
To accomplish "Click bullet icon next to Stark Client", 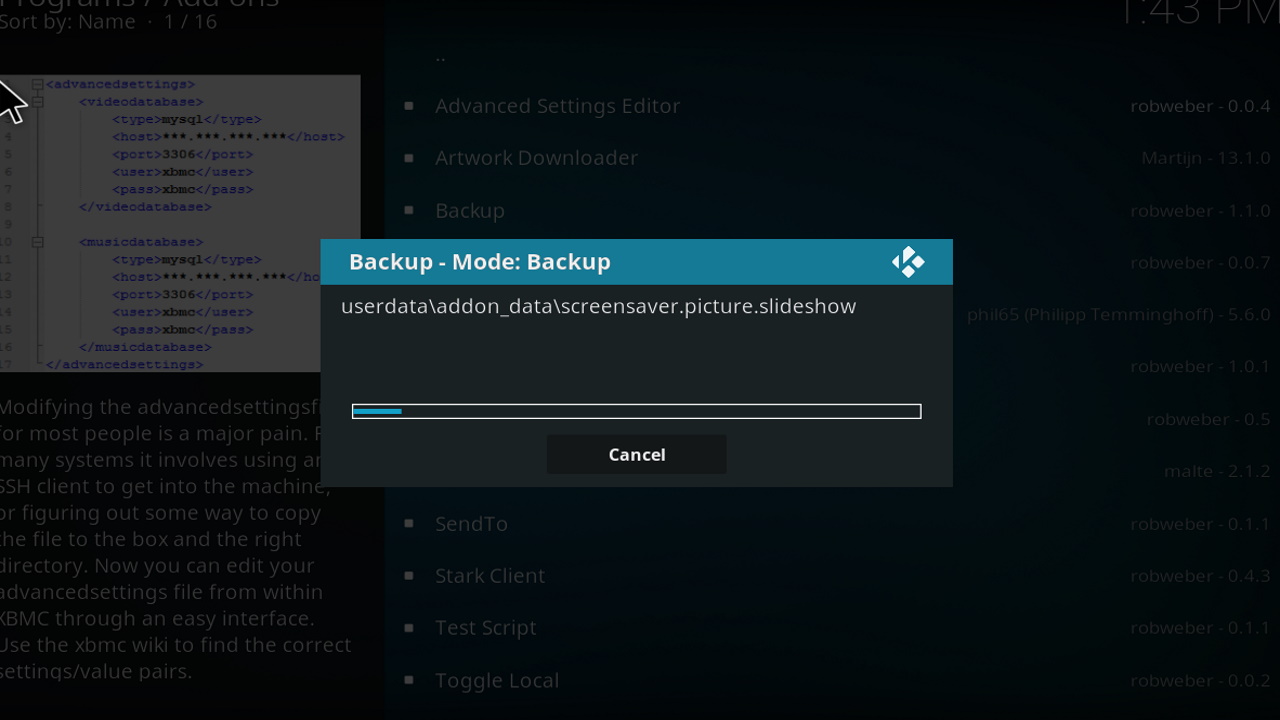I will point(409,576).
